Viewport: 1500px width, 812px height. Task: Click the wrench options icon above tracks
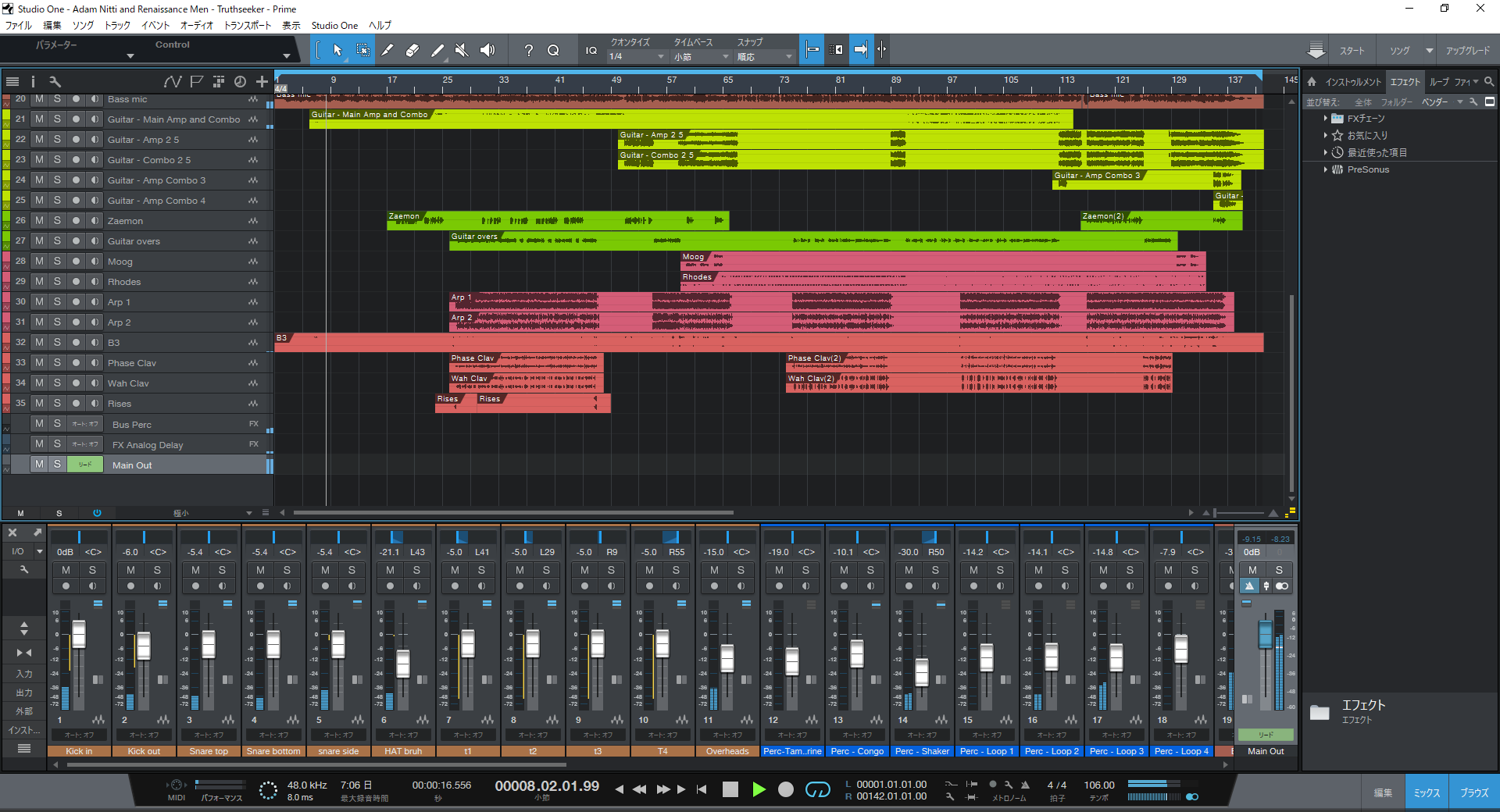click(55, 81)
